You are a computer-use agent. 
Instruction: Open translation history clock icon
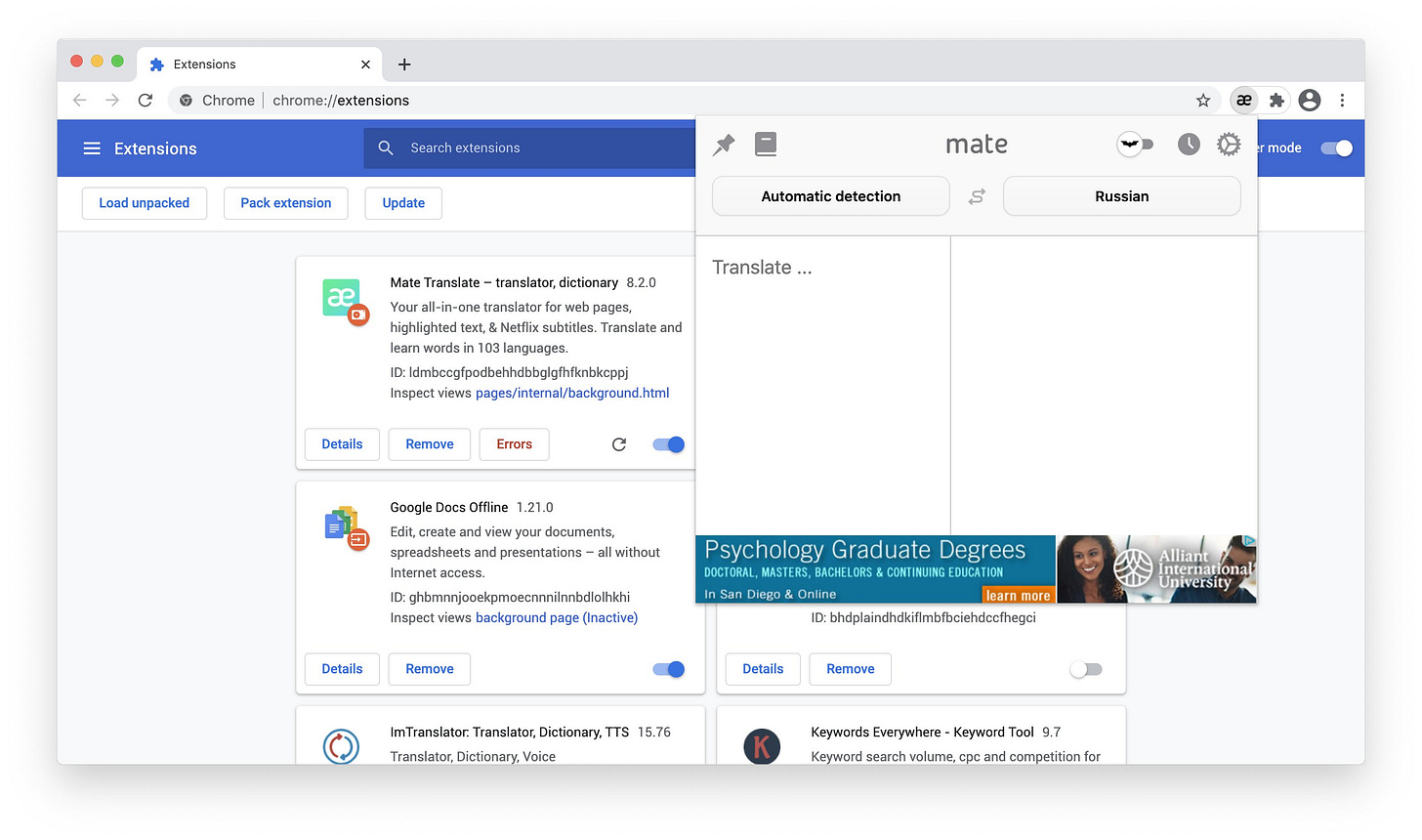pos(1189,145)
